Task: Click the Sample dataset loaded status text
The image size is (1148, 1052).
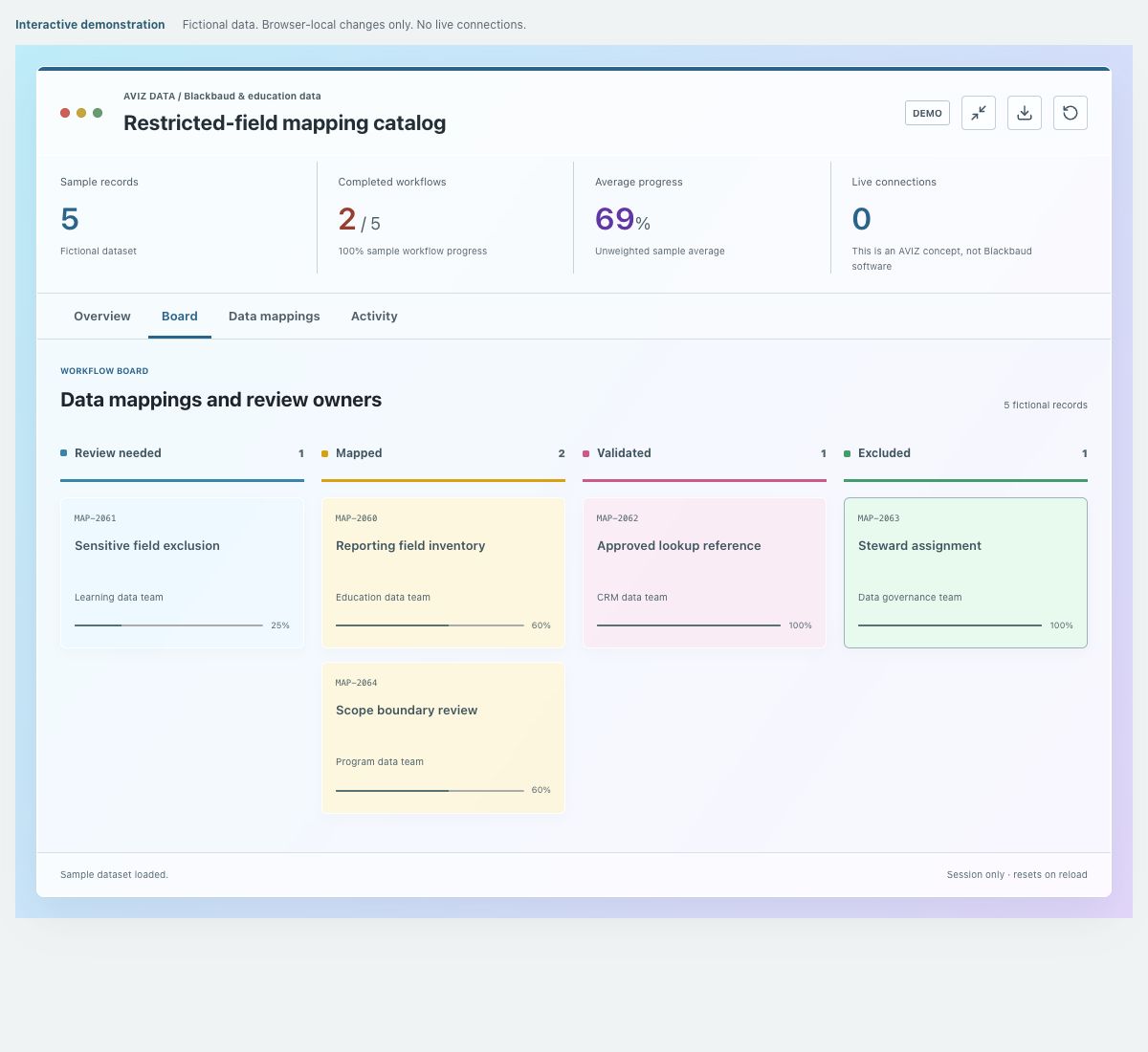Action: click(x=114, y=875)
